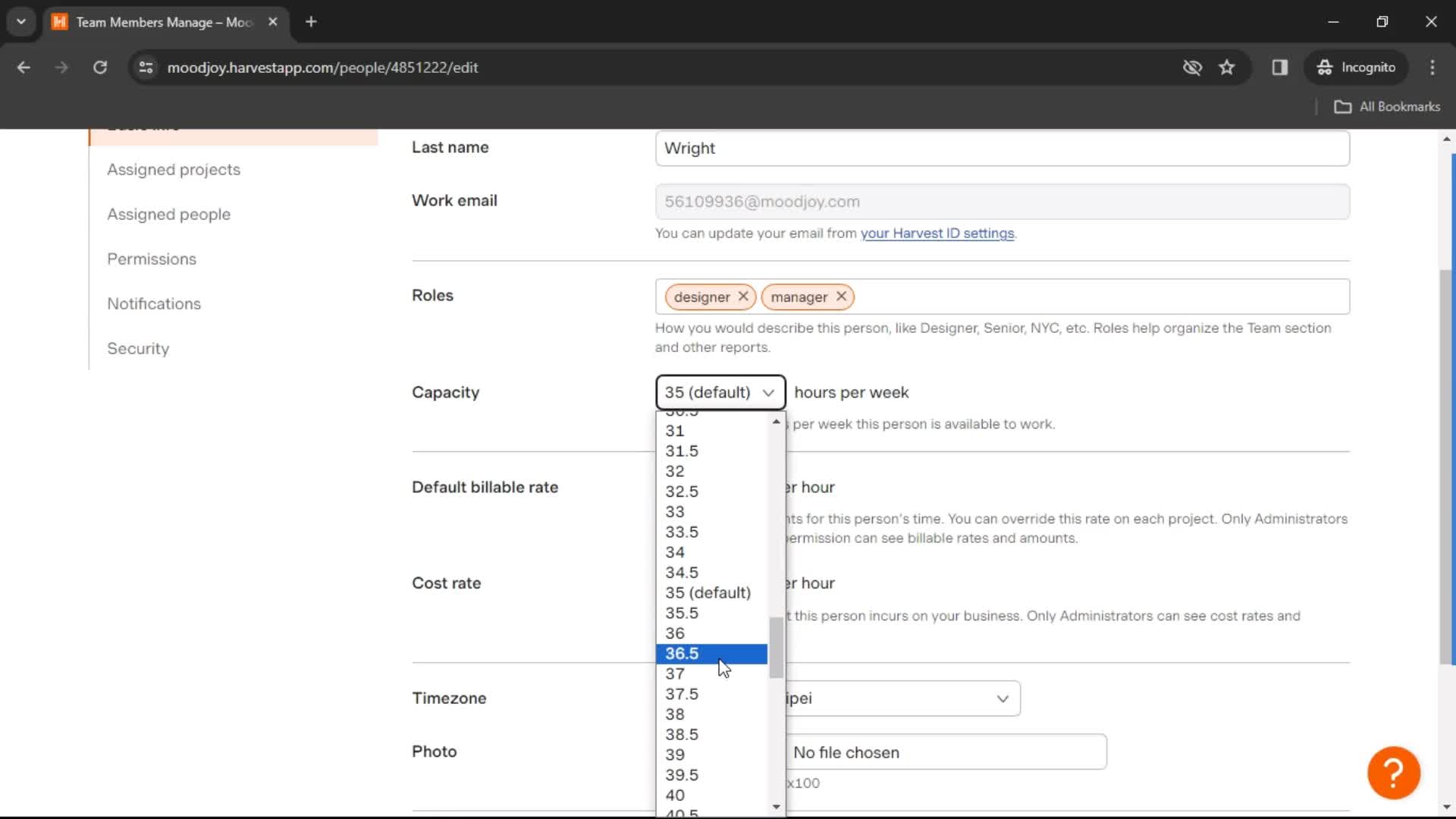
Task: Open your Harvest ID settings link
Action: click(x=937, y=234)
